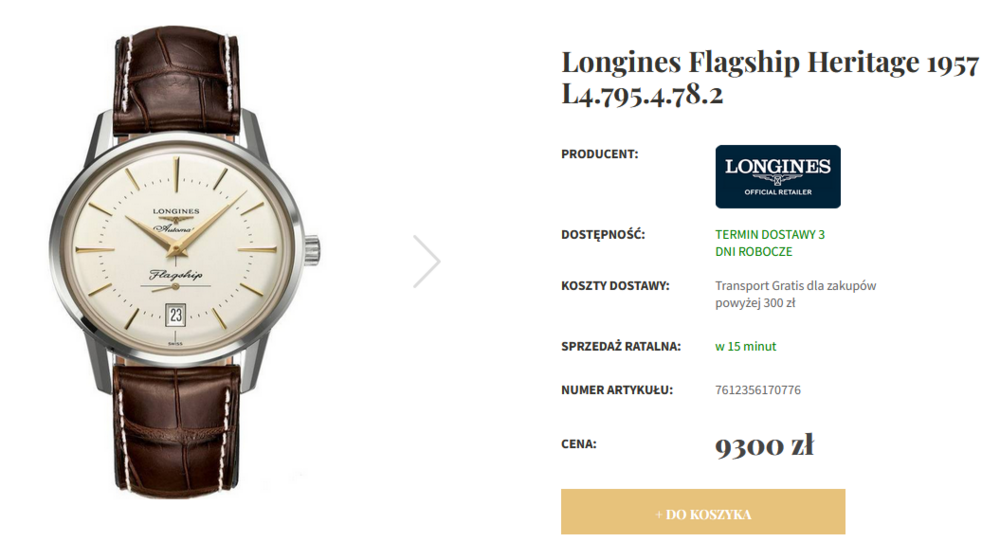Click the Flagship script on the dial

(x=176, y=275)
